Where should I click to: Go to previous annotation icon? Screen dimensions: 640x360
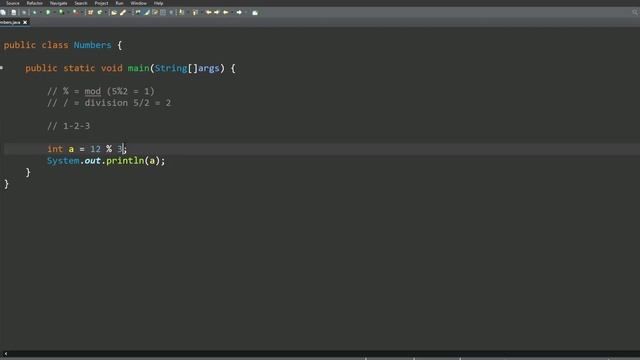(195, 12)
